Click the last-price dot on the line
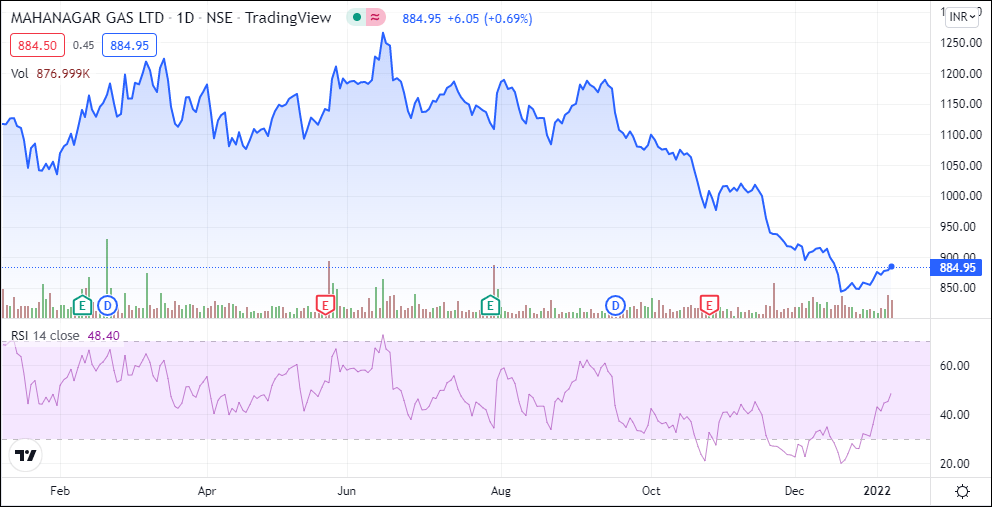 pos(891,266)
